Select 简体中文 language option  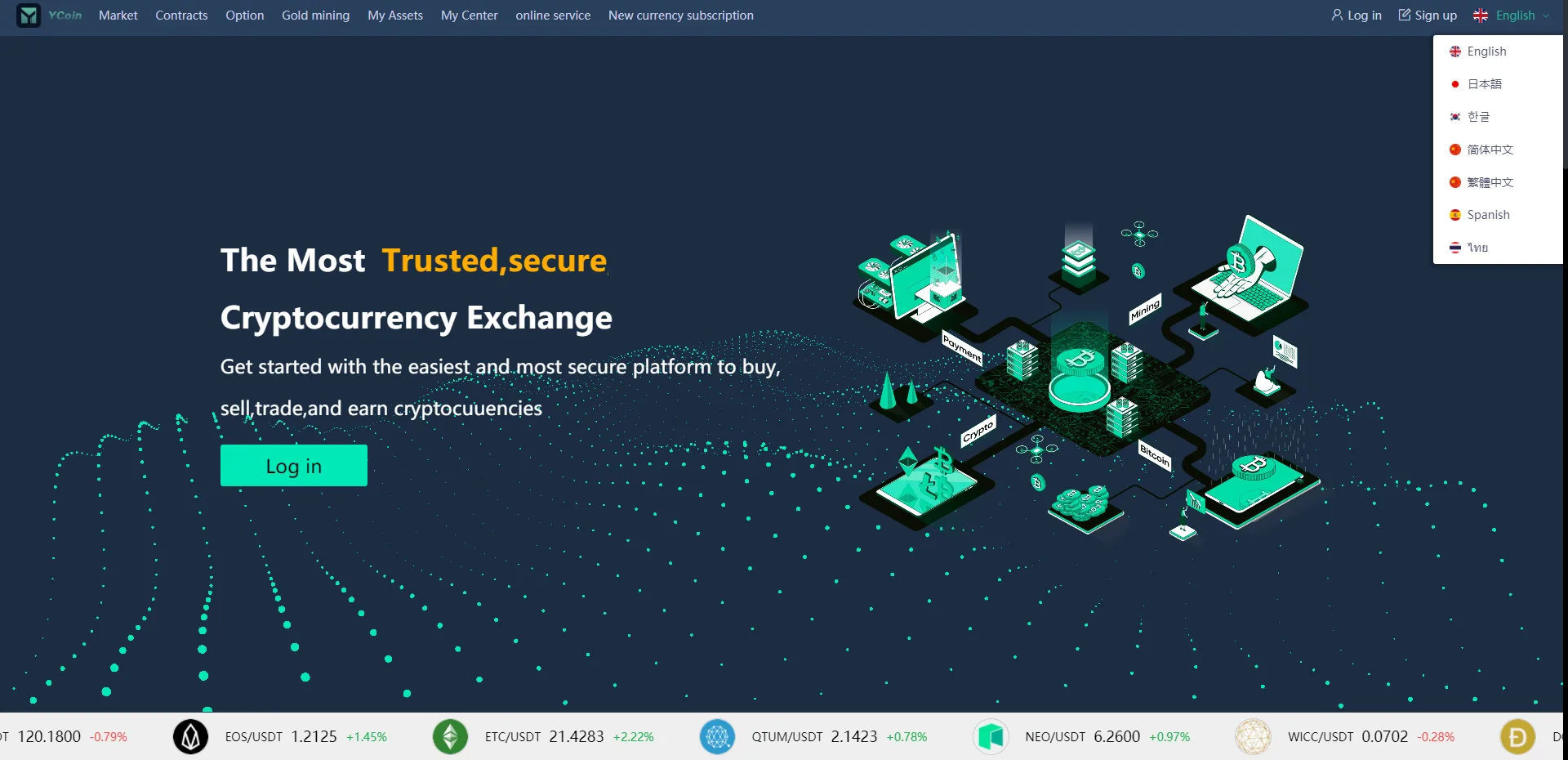pyautogui.click(x=1498, y=150)
